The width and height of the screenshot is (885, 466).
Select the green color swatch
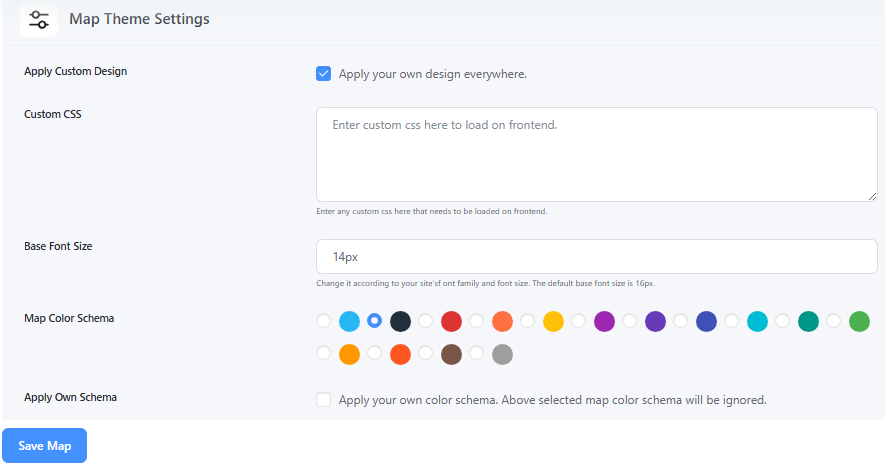[x=859, y=321]
